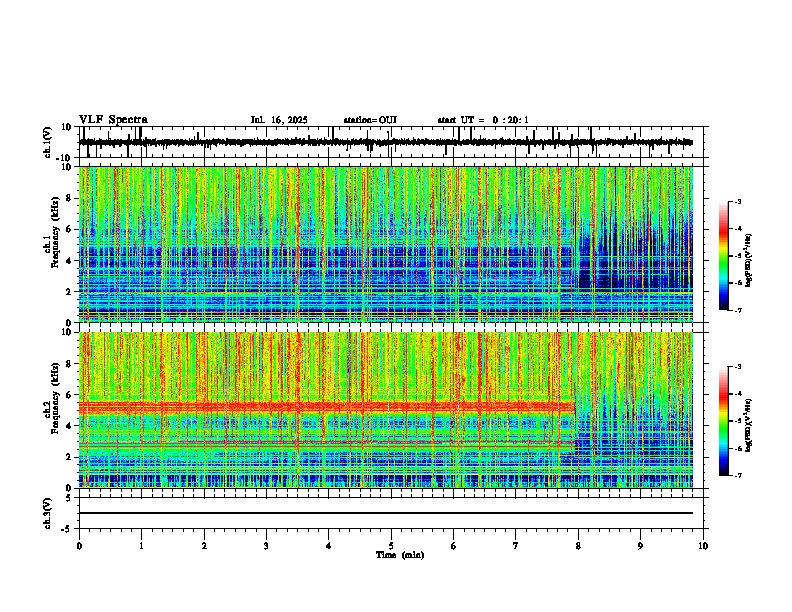This screenshot has height=612, width=792.
Task: Click time axis tick label "2"
Action: point(204,546)
